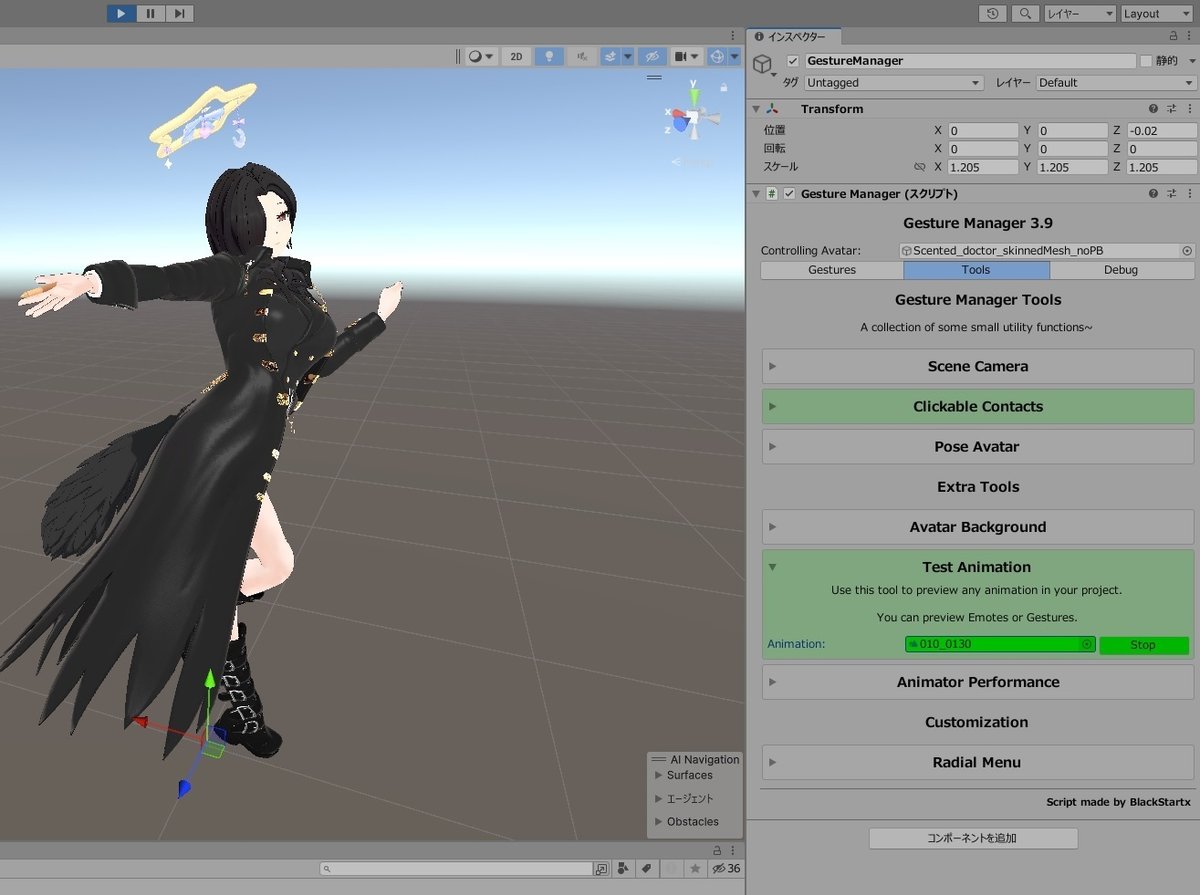Switch to the Debug tab
Screen dimensions: 1200x895
click(x=1121, y=269)
